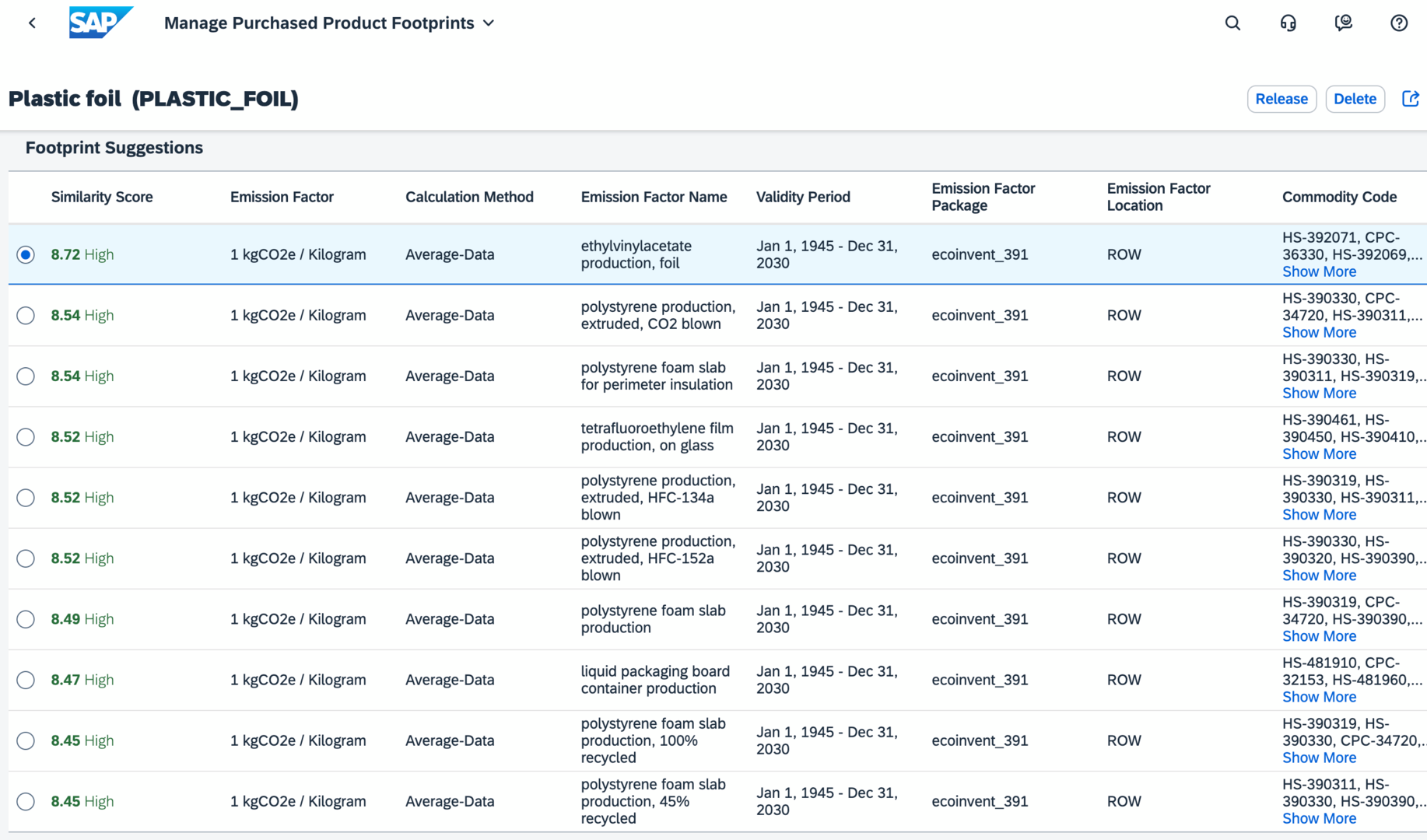This screenshot has height=840, width=1427.
Task: Show More for 45% recycled foam slab row
Action: pos(1319,817)
